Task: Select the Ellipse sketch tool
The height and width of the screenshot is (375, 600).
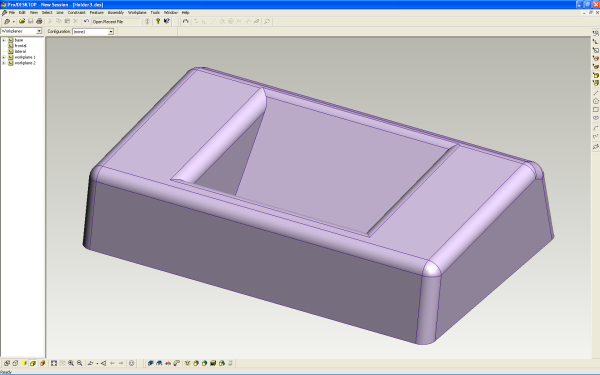Action: (x=595, y=118)
